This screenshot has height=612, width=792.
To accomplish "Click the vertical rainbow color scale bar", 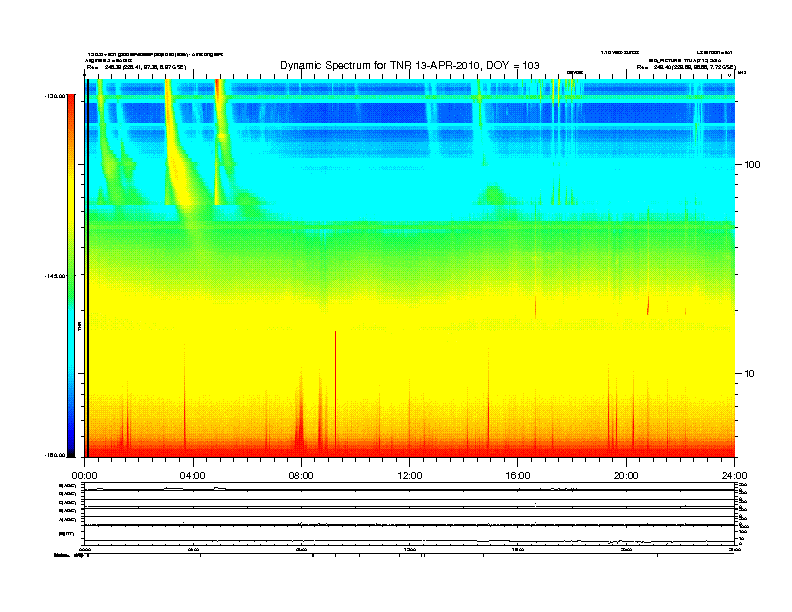I will pyautogui.click(x=71, y=276).
